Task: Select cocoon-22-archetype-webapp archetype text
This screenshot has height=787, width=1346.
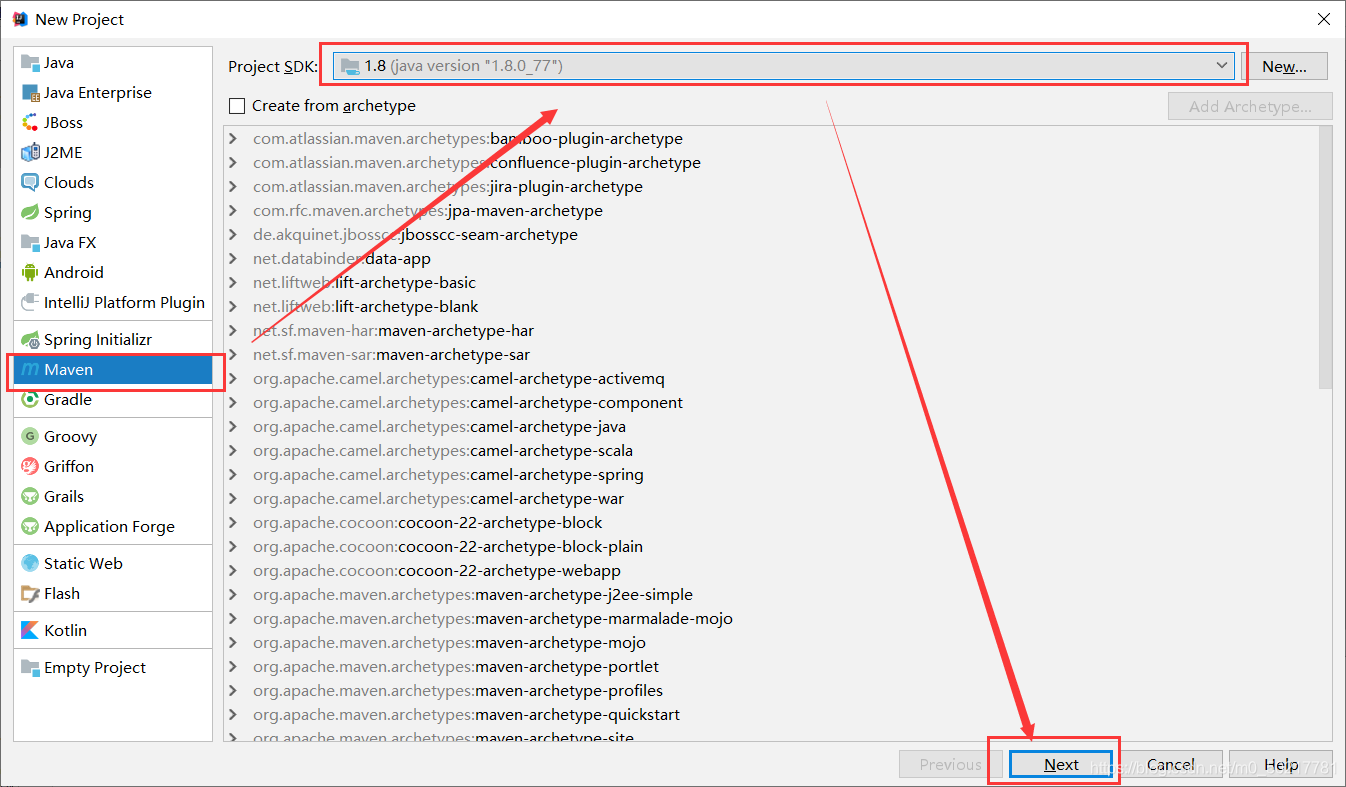Action: [510, 571]
